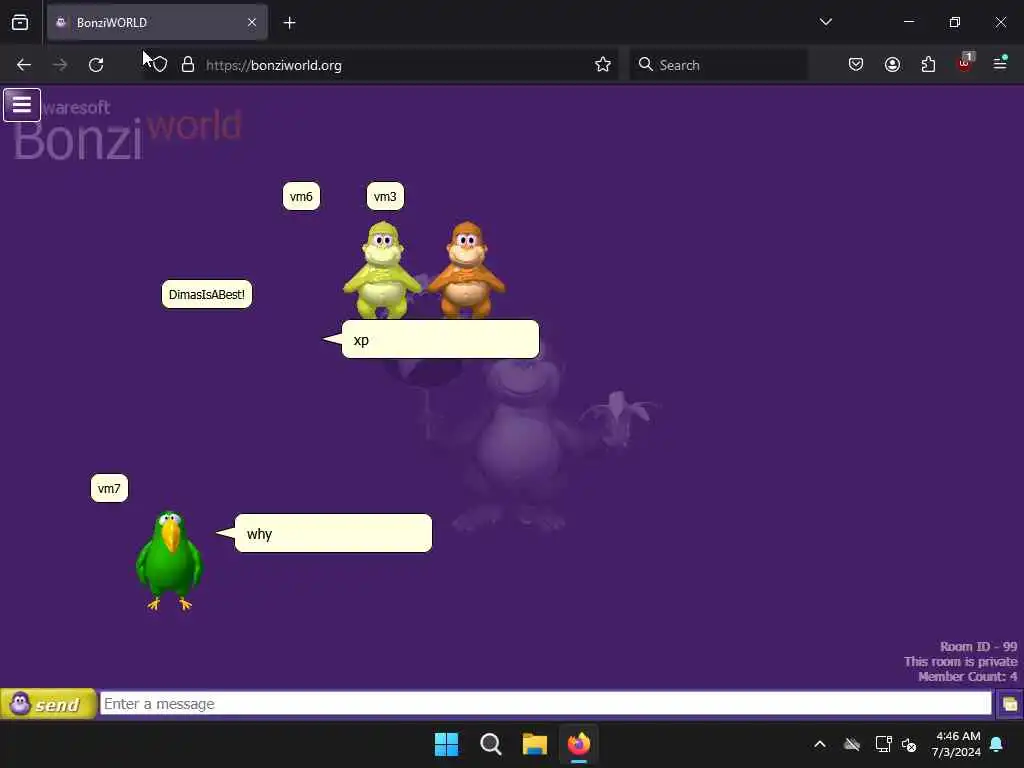Expand the list all tabs chevron
The width and height of the screenshot is (1024, 768).
coord(825,22)
